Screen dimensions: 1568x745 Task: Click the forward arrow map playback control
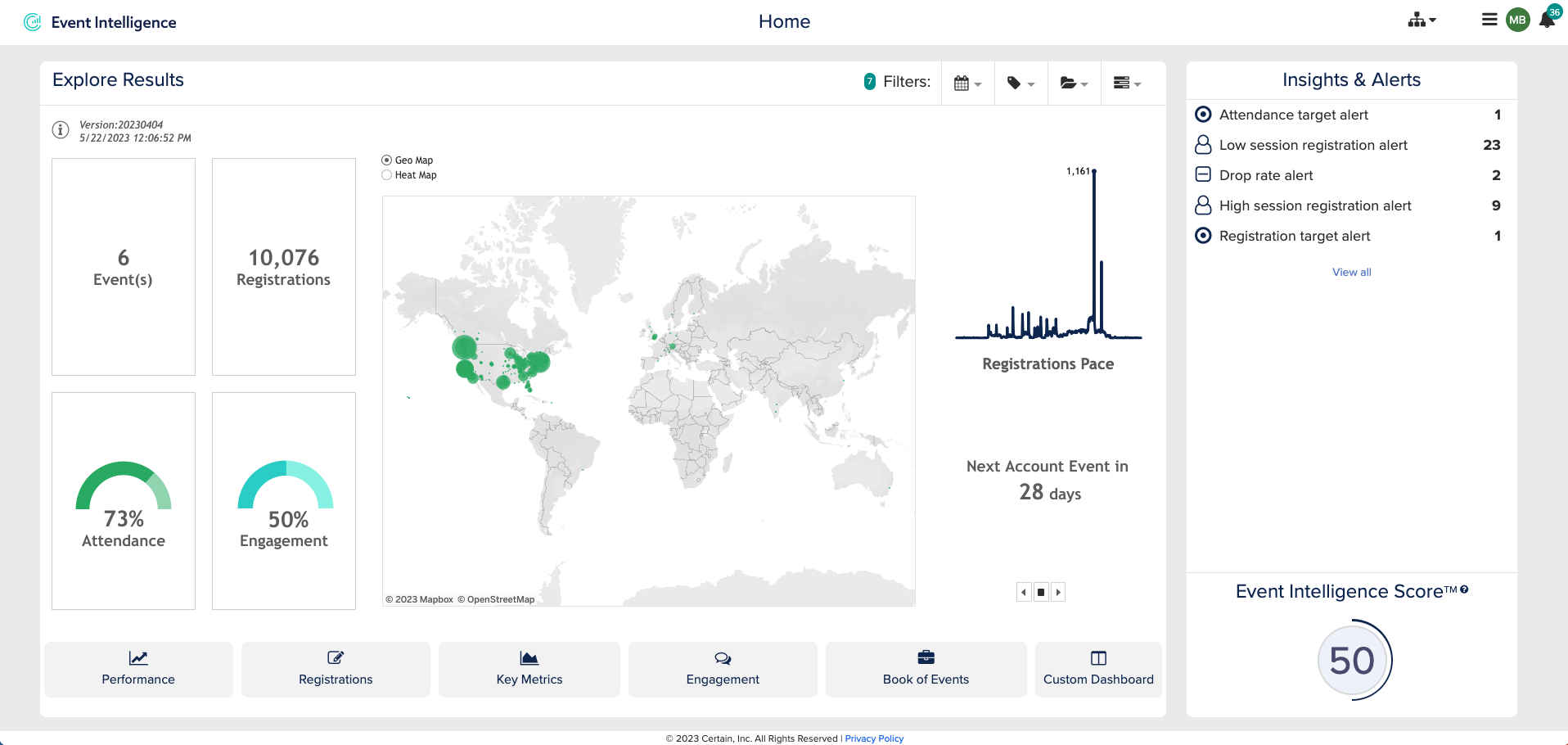coord(1058,591)
